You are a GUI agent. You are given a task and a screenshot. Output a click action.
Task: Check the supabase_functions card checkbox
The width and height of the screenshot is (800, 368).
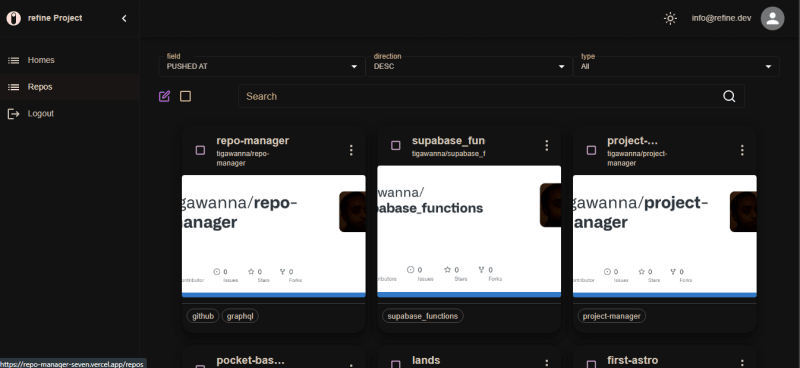click(x=395, y=145)
